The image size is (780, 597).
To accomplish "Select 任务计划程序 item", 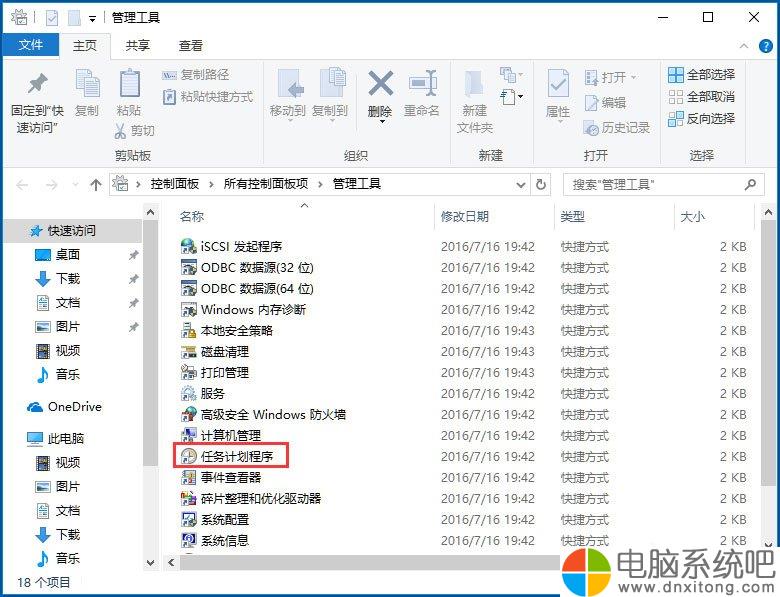I will pyautogui.click(x=227, y=456).
